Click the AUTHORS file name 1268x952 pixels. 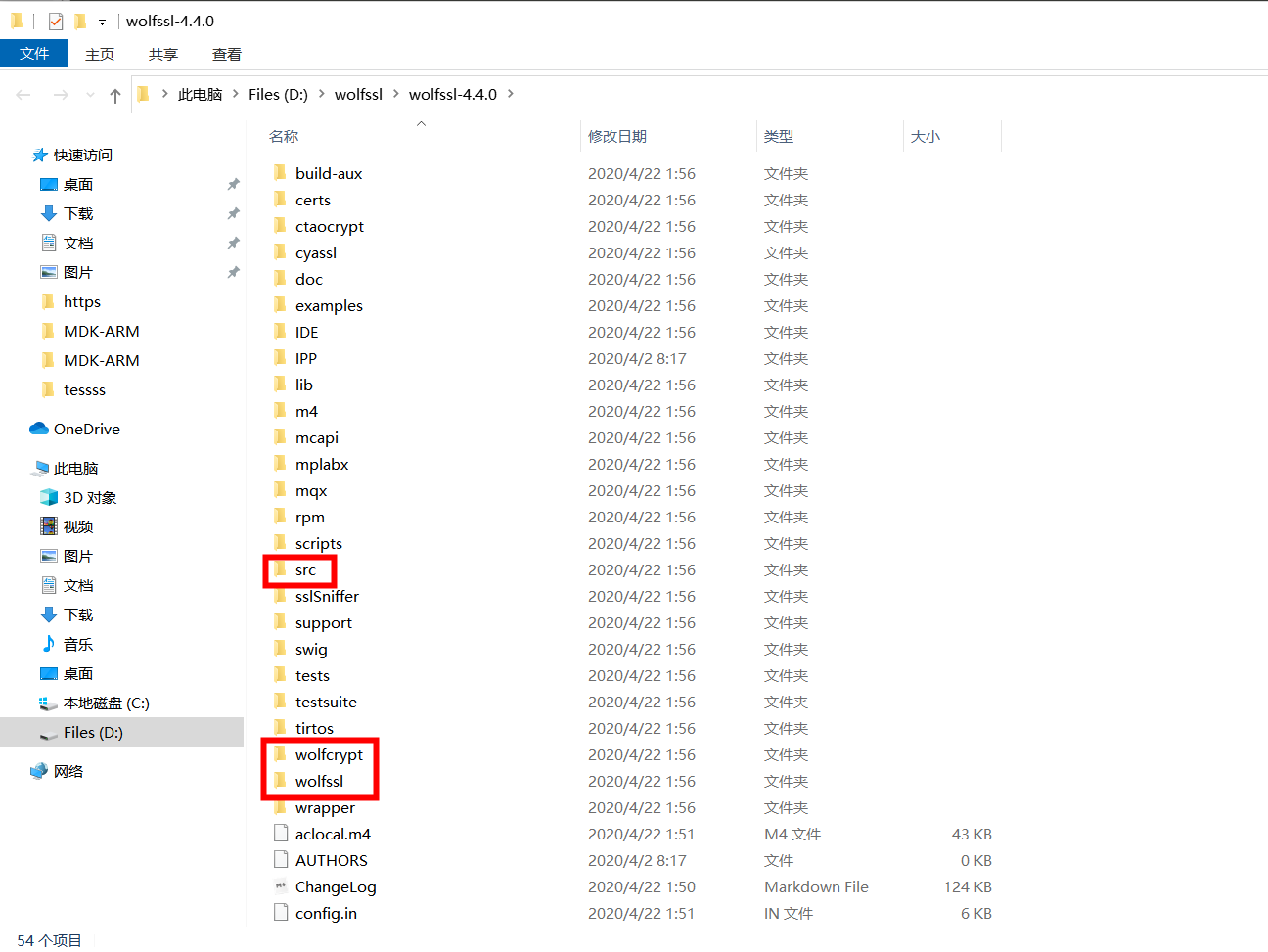coord(332,860)
